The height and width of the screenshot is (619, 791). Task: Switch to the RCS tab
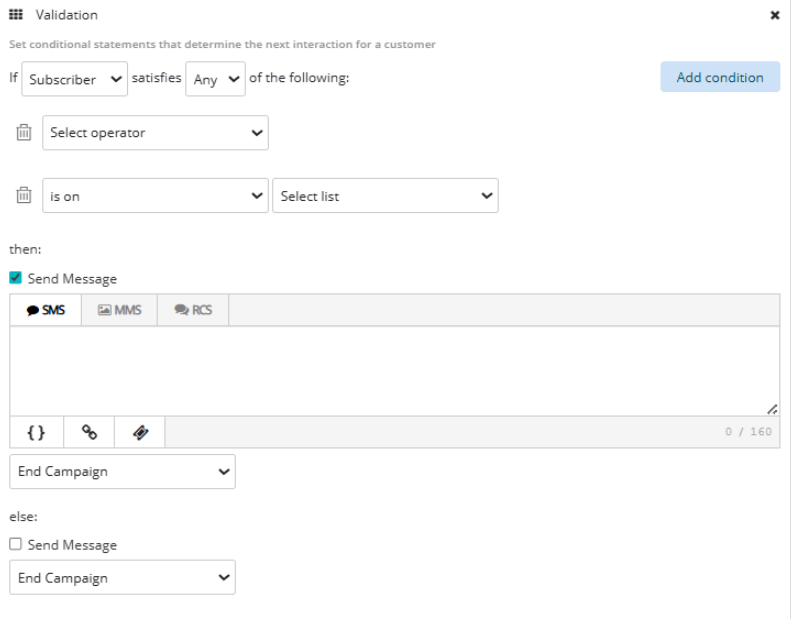(193, 310)
